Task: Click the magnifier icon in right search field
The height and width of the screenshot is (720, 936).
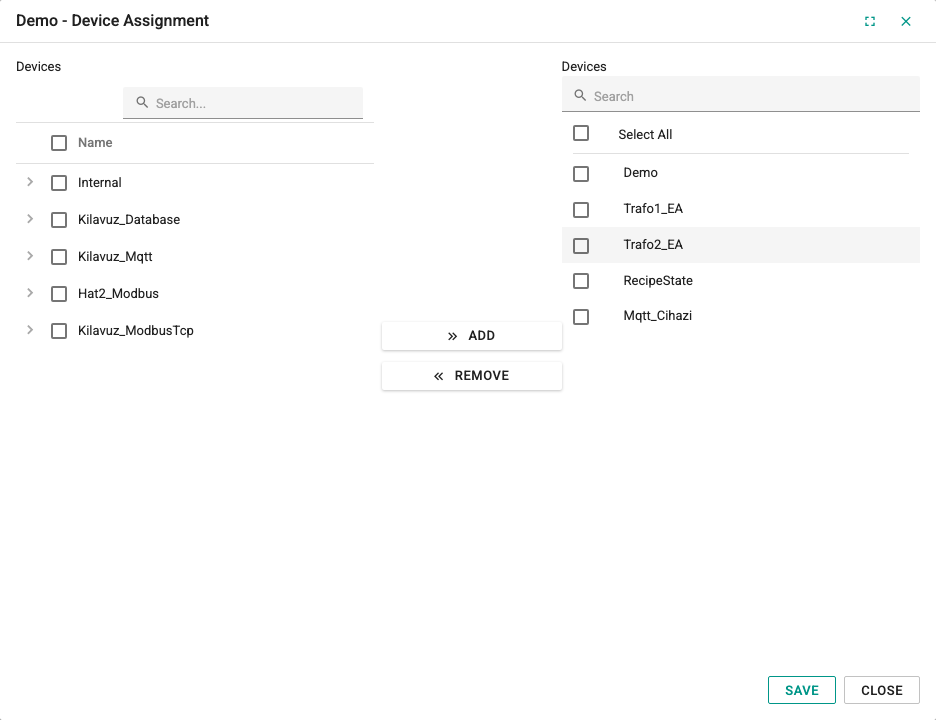Action: click(x=580, y=96)
